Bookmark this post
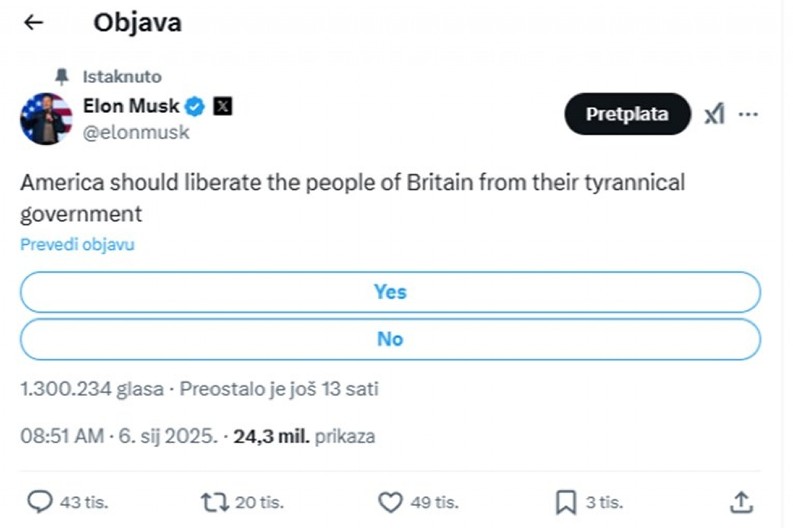The image size is (793, 528). (565, 501)
